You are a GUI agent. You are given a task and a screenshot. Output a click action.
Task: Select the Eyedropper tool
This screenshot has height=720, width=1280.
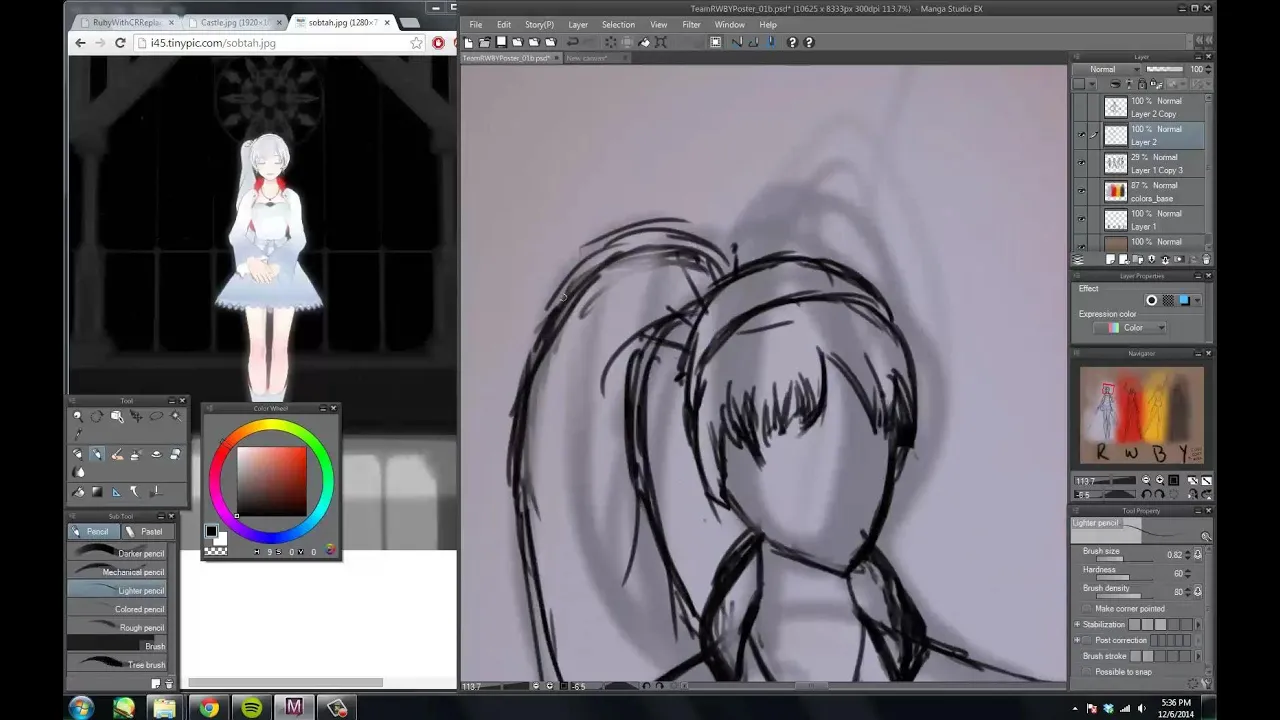tap(78, 434)
